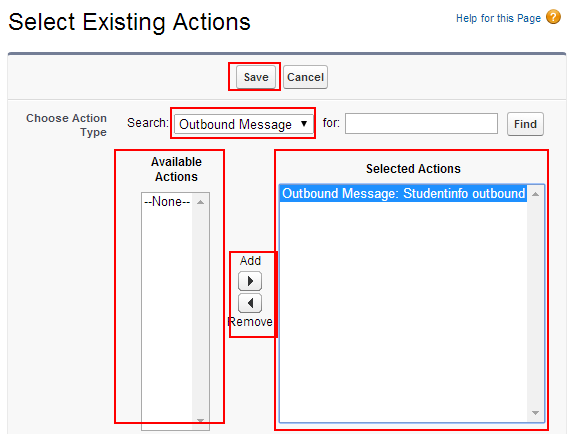The image size is (567, 434).
Task: Click Available Actions scrollbar down arrow
Action: (x=201, y=420)
